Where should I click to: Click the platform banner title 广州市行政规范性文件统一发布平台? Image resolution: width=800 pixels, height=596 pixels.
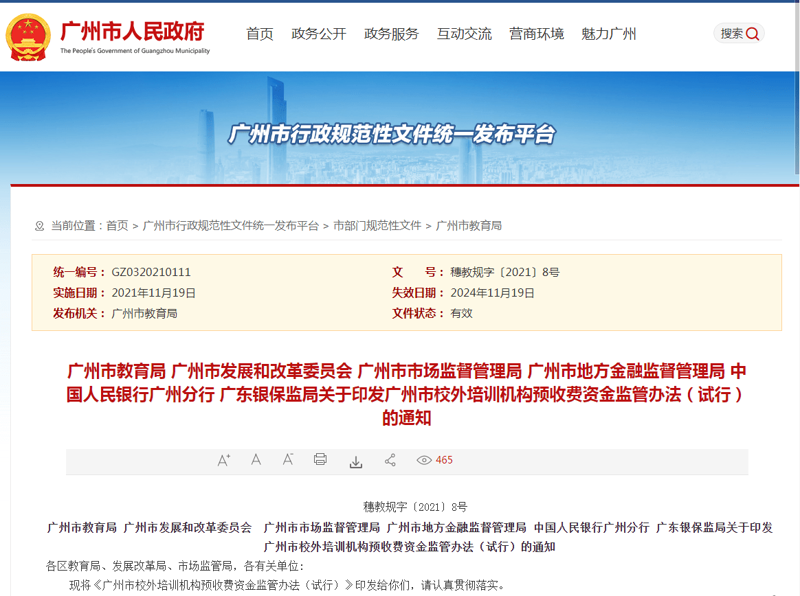tap(391, 134)
